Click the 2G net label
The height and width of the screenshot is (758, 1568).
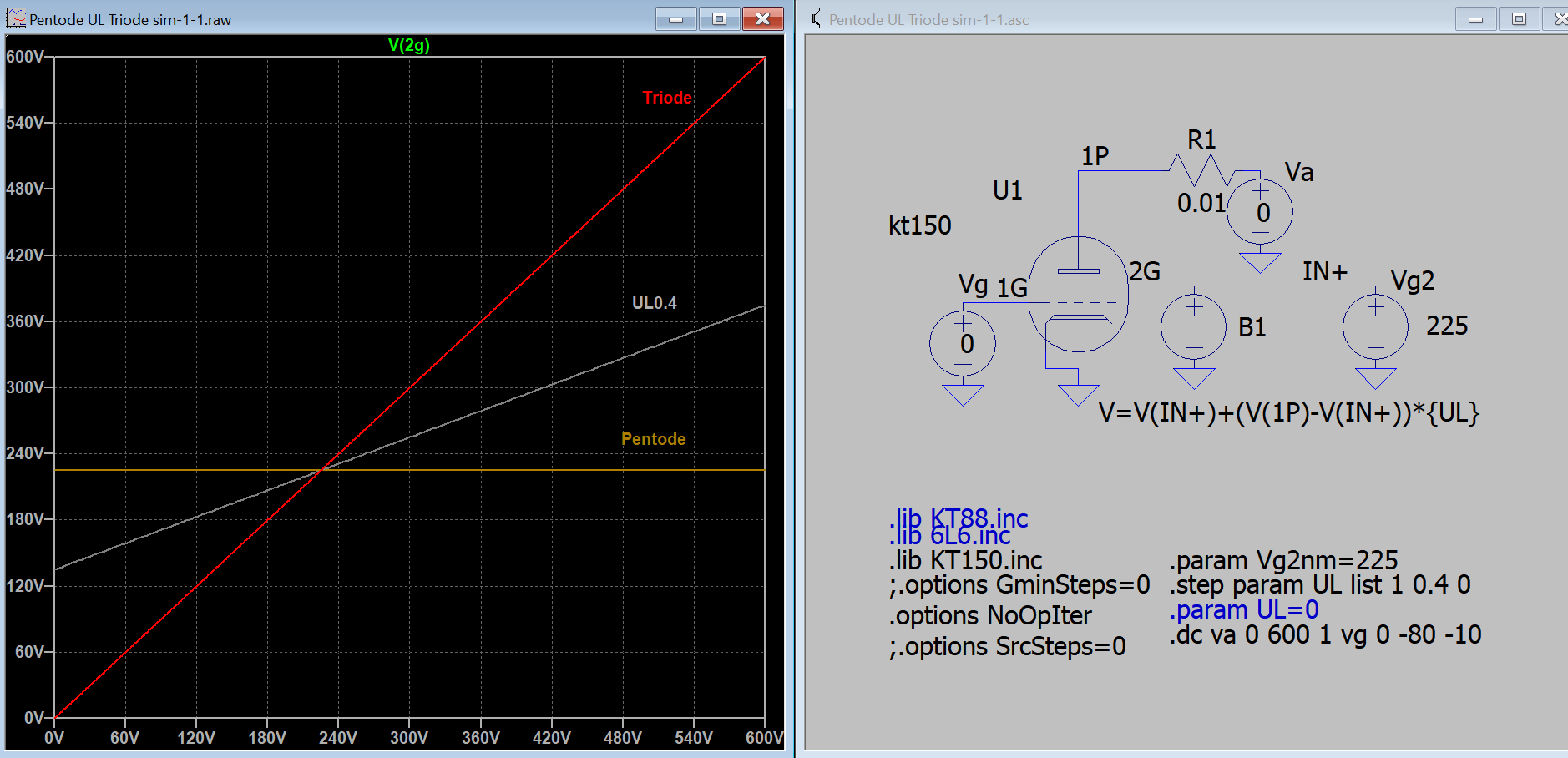pos(1145,271)
